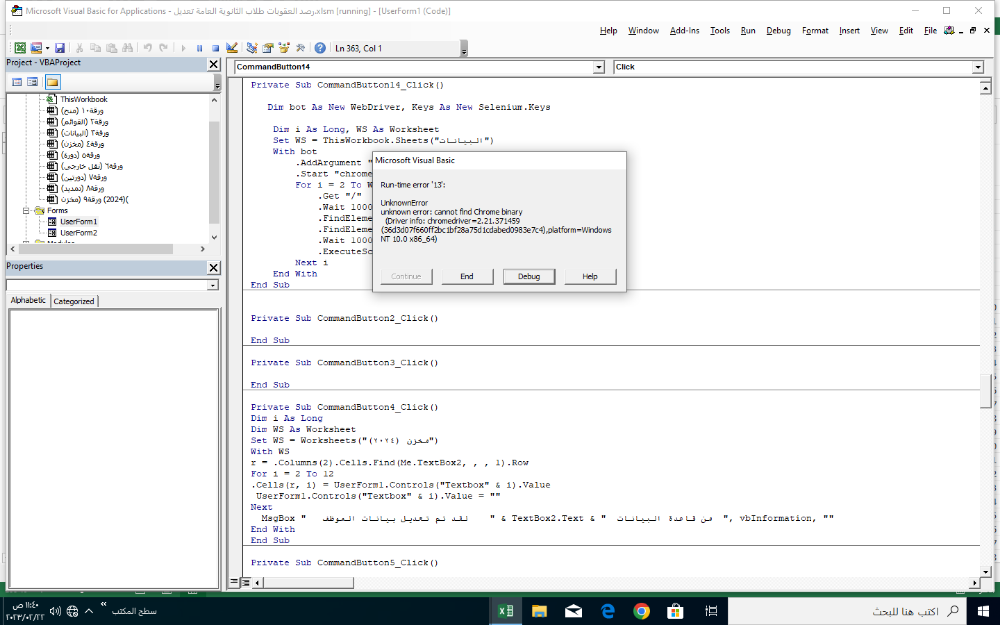
Task: Click the blue Help question mark icon
Action: [x=320, y=48]
